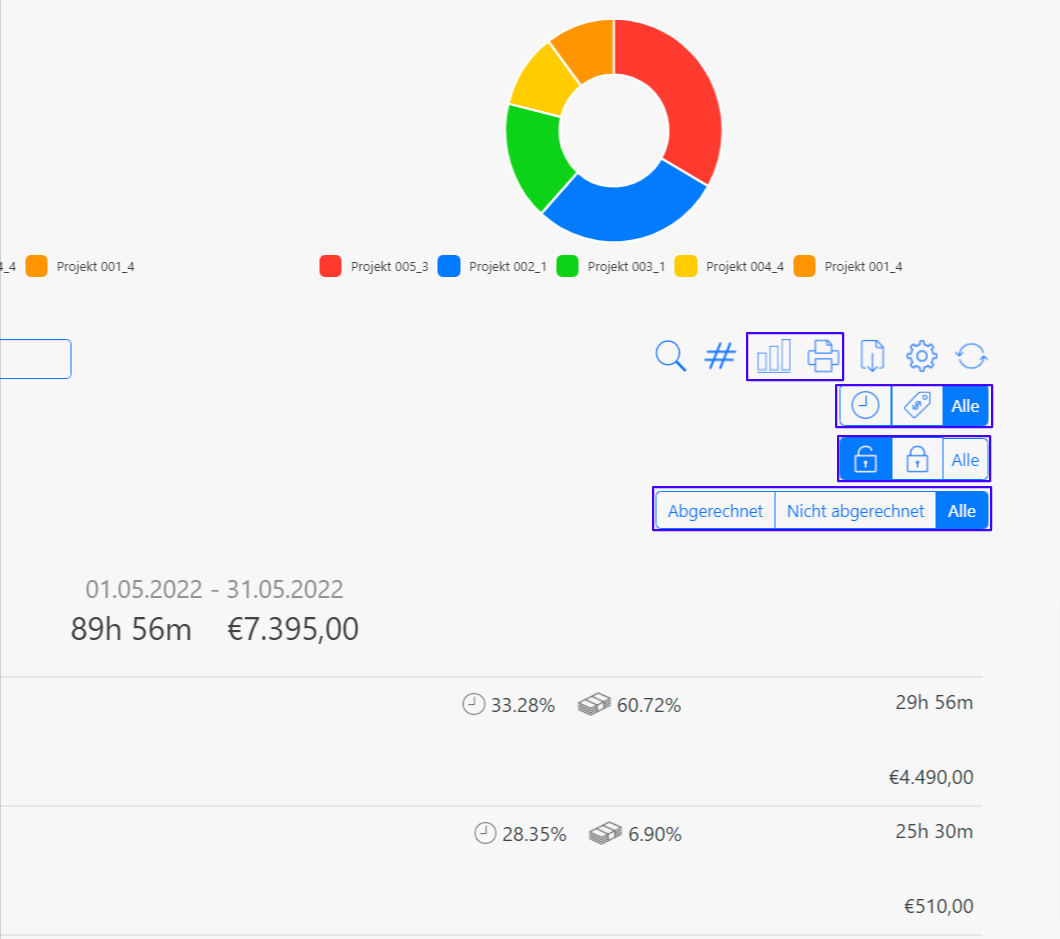Click the money stack icon beside 60.72%

point(594,704)
